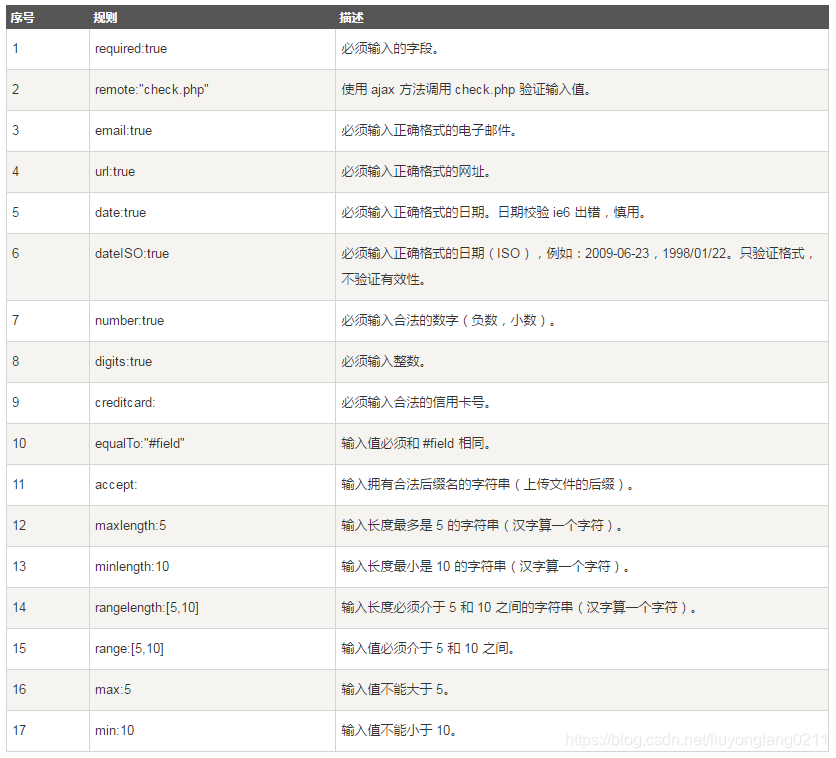The width and height of the screenshot is (836, 758).
Task: Select the max:5 rule cell
Action: tap(212, 690)
